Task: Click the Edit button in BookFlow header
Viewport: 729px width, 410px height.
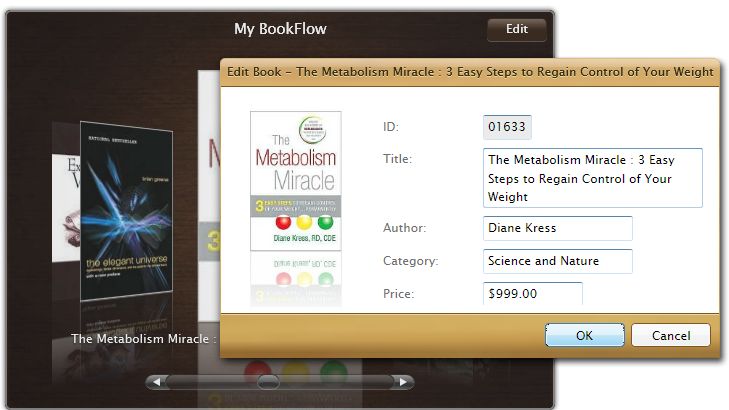Action: [516, 29]
